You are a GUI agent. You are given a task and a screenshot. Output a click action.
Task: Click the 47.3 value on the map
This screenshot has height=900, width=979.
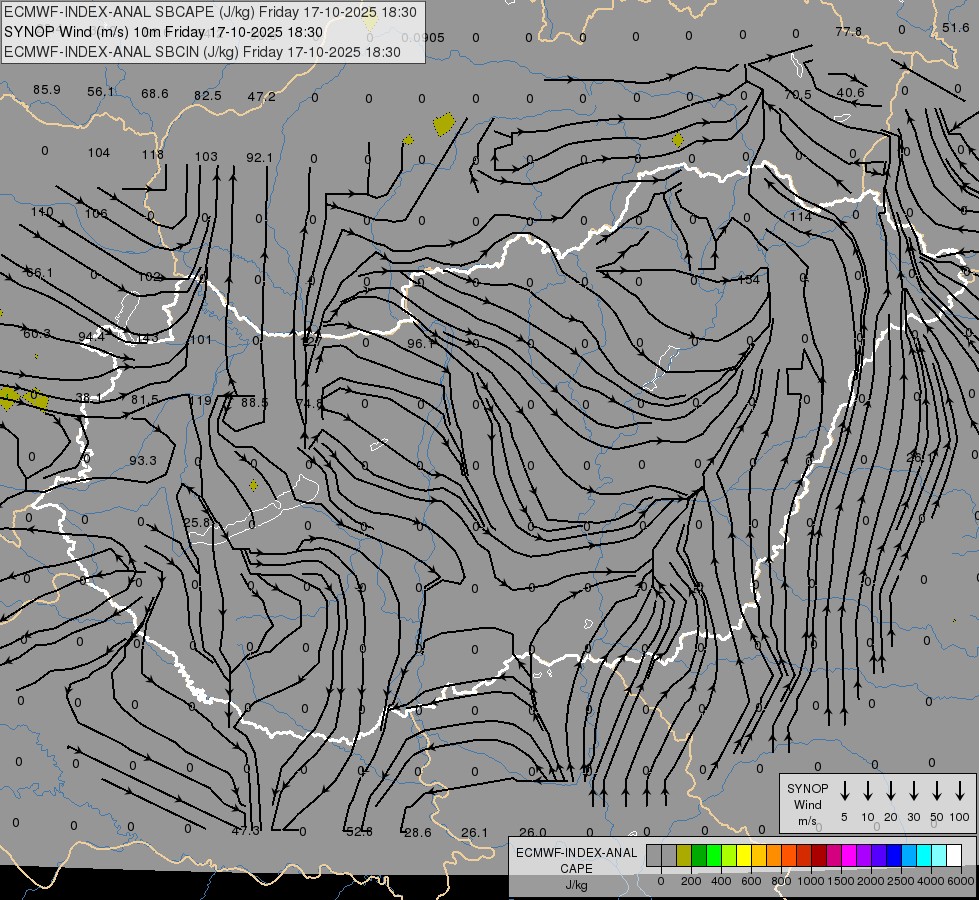tap(245, 831)
